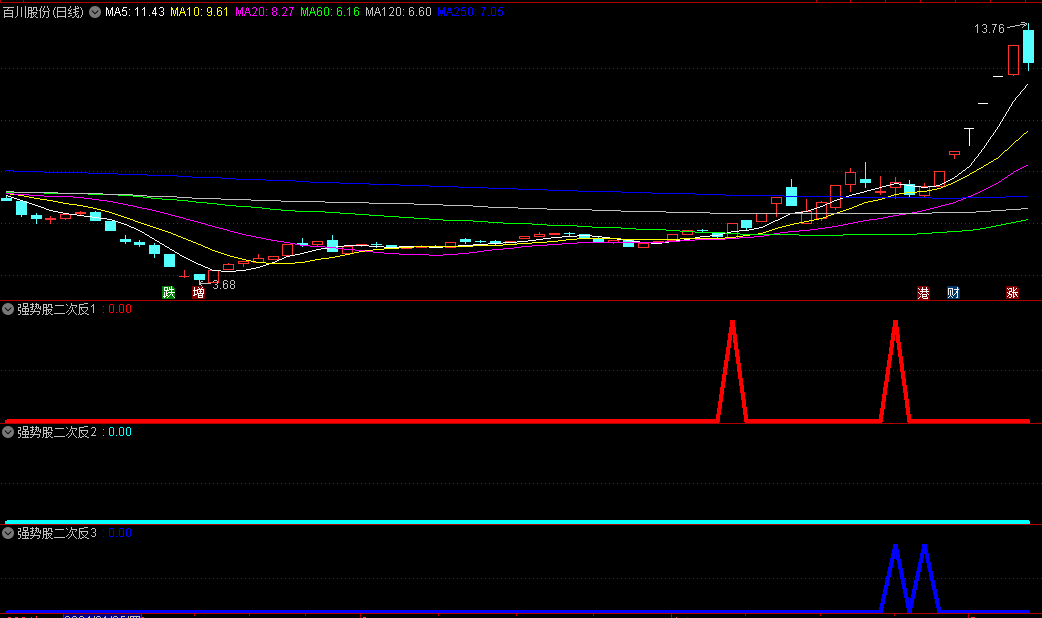Click the 3.68 low price label
1042x618 pixels.
(224, 284)
